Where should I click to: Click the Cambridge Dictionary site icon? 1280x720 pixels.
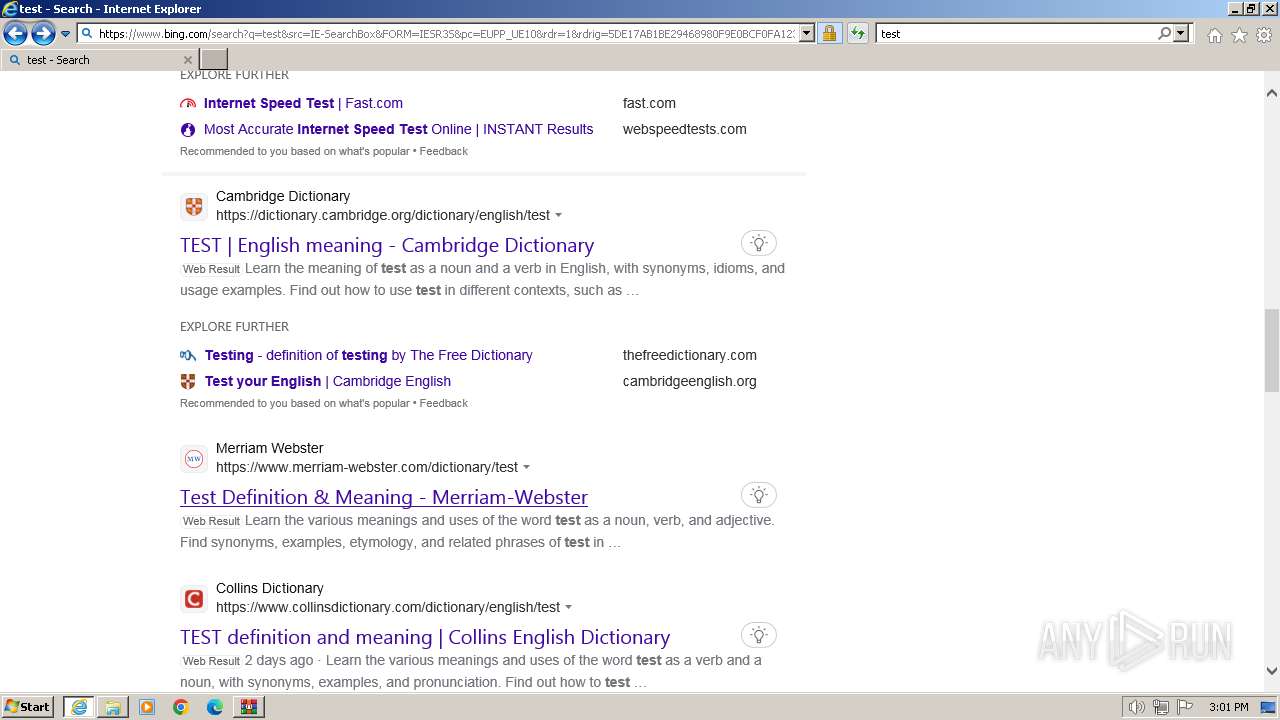point(194,206)
